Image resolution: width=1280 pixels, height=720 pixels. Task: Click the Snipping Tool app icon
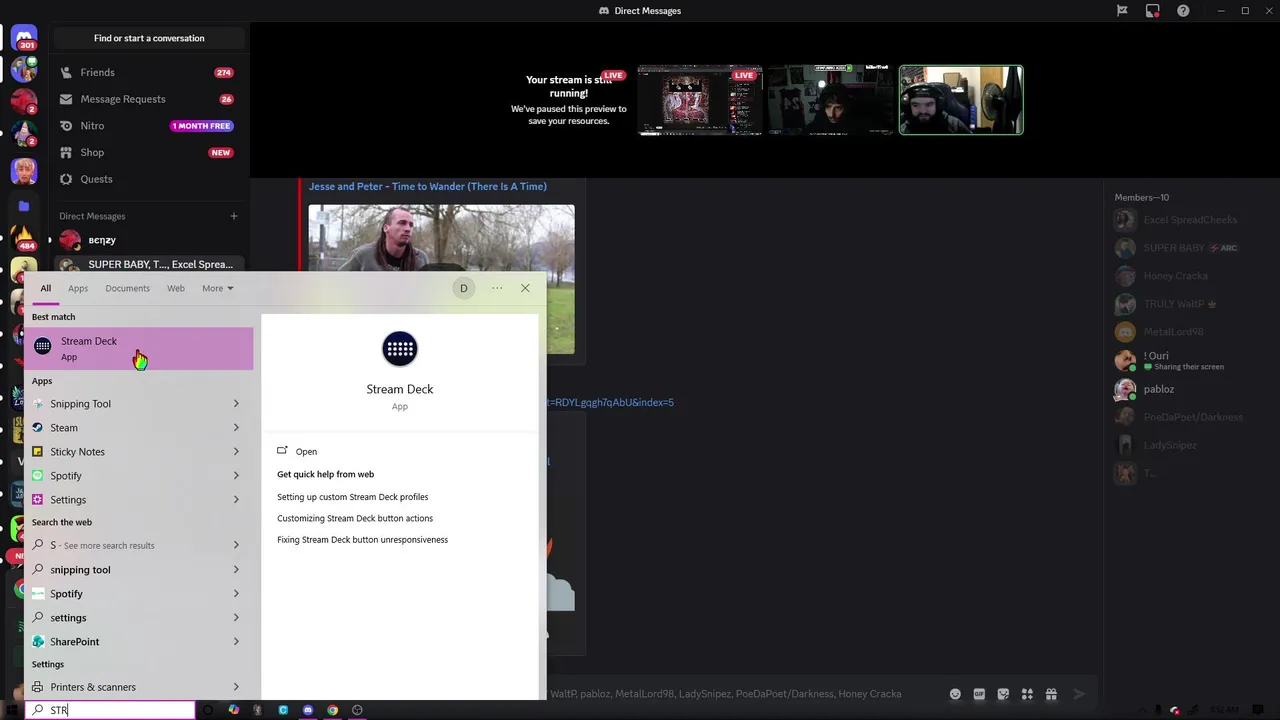(x=38, y=404)
